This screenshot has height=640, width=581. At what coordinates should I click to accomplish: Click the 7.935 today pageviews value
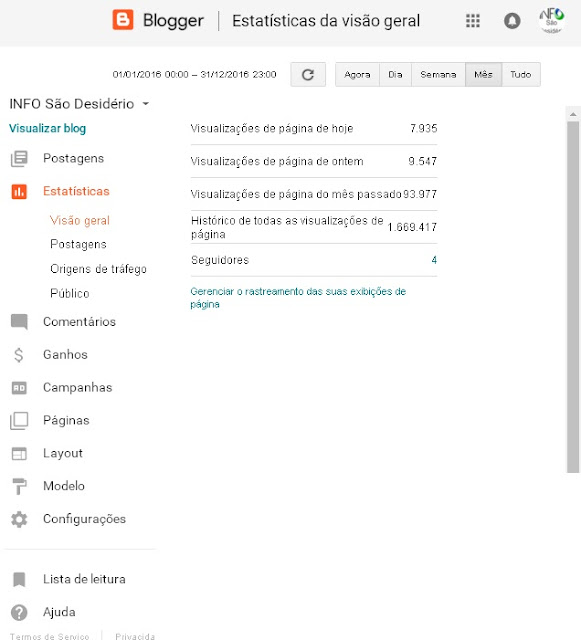pos(424,129)
